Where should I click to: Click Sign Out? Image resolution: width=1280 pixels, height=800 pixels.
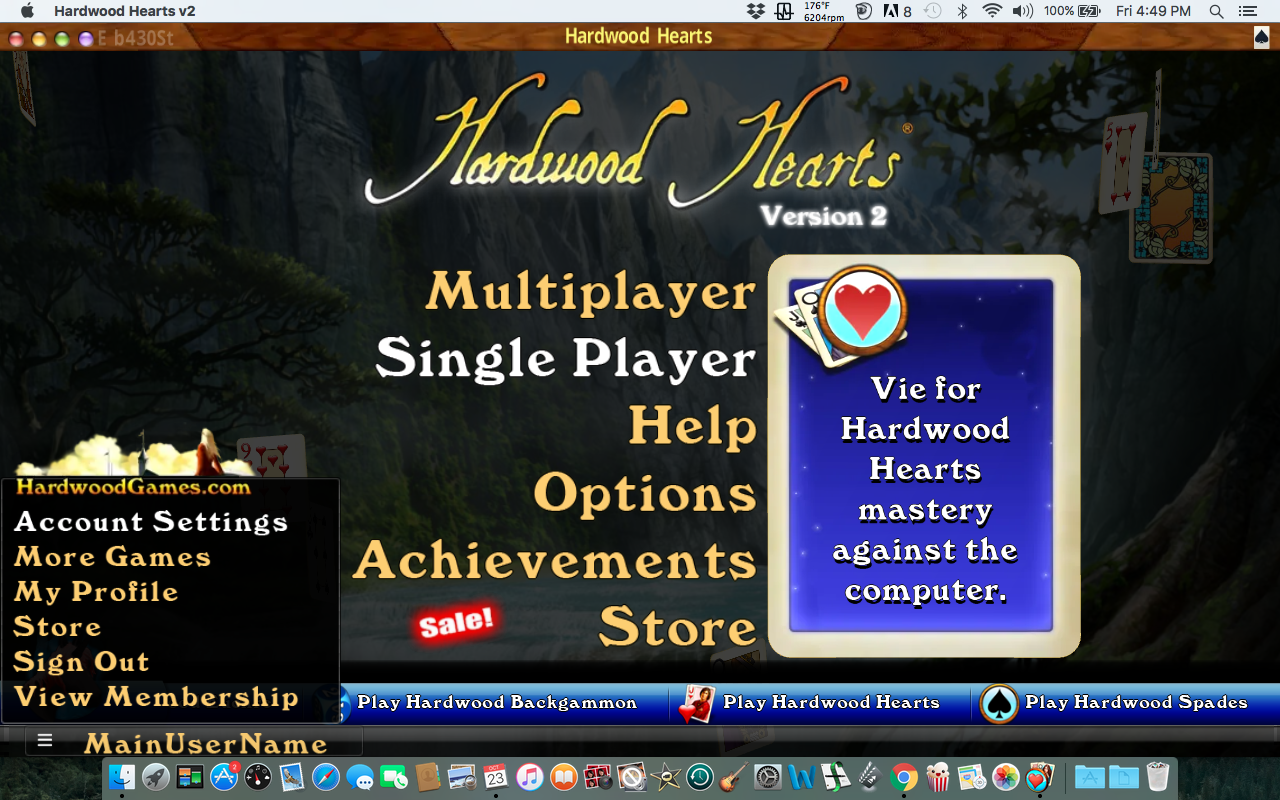tap(81, 662)
